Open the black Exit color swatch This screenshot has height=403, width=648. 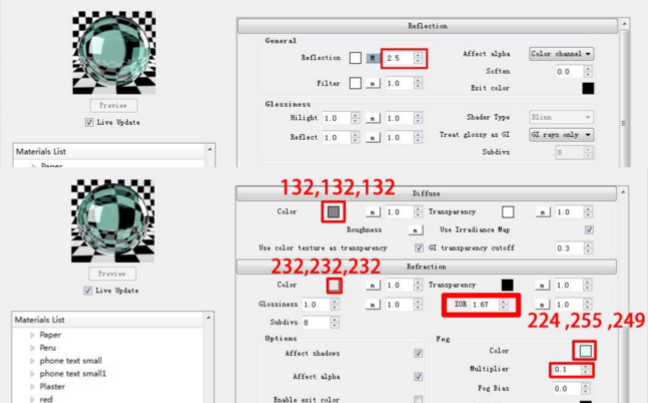pyautogui.click(x=588, y=88)
